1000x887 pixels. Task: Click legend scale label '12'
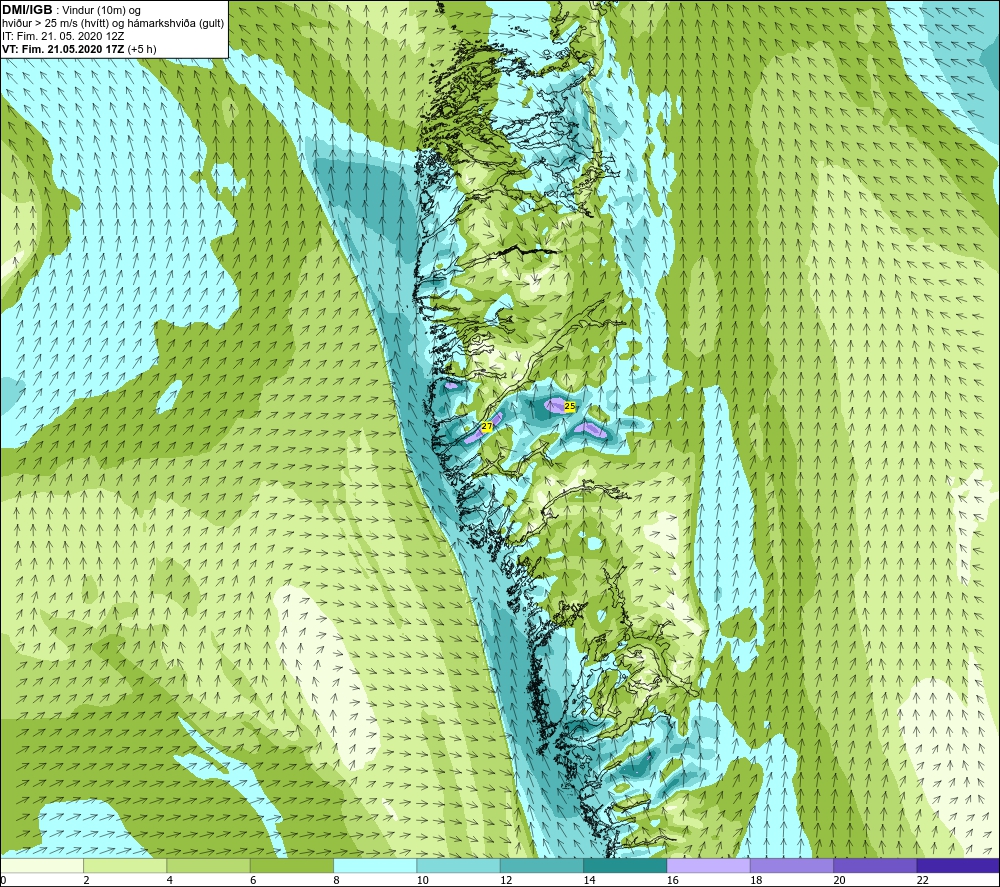tap(506, 880)
